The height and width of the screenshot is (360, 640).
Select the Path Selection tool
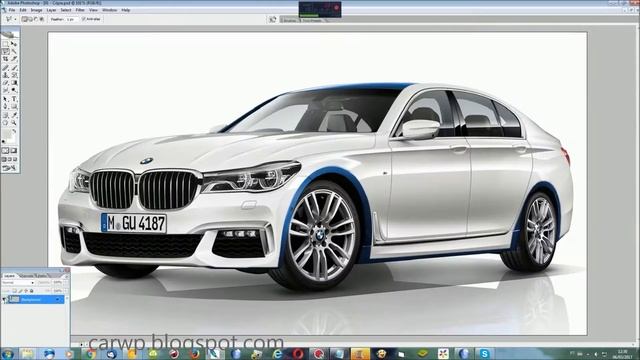pos(5,99)
